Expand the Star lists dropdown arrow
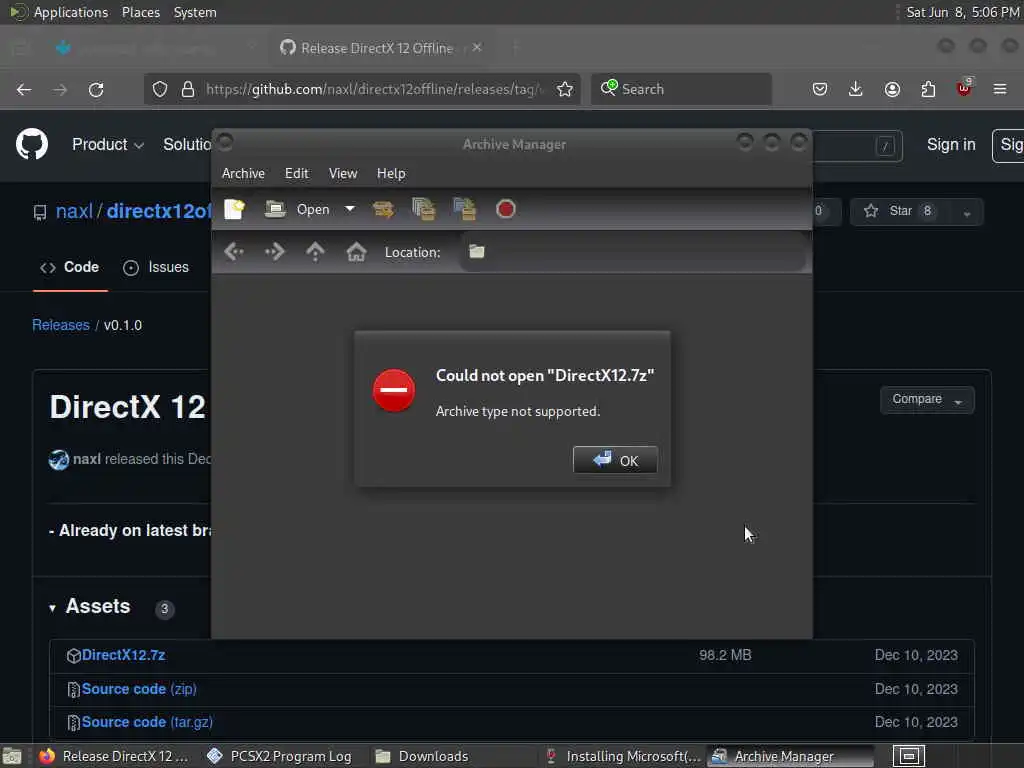Image resolution: width=1024 pixels, height=768 pixels. pyautogui.click(x=967, y=213)
